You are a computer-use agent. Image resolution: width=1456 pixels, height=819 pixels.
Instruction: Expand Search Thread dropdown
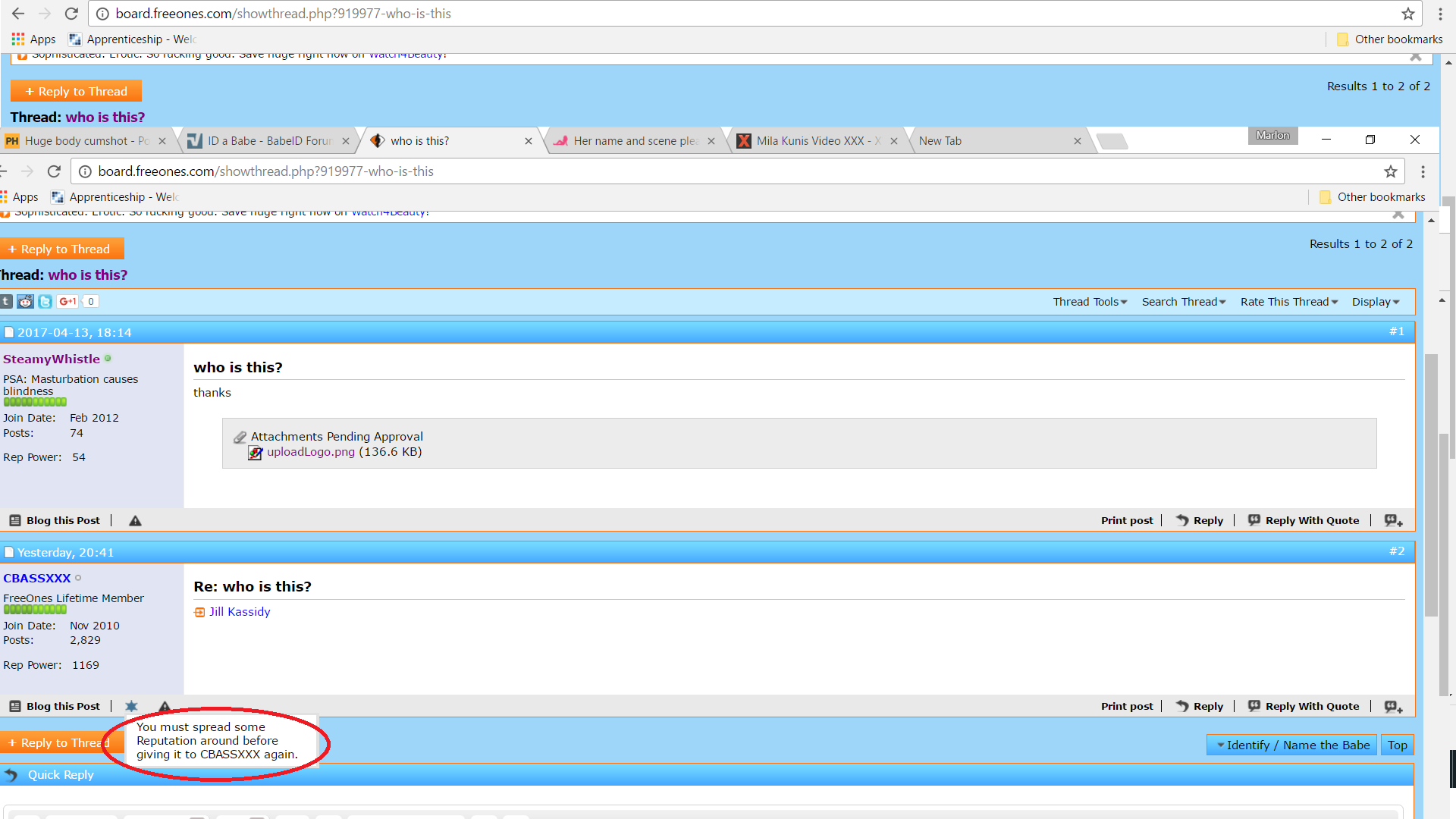click(x=1183, y=302)
